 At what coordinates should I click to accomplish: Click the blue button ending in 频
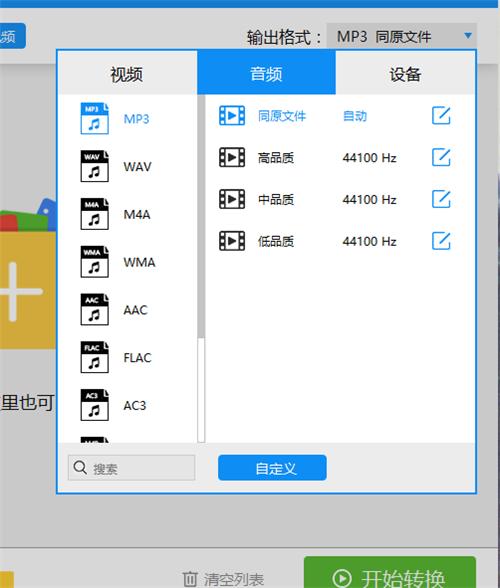(x=13, y=36)
